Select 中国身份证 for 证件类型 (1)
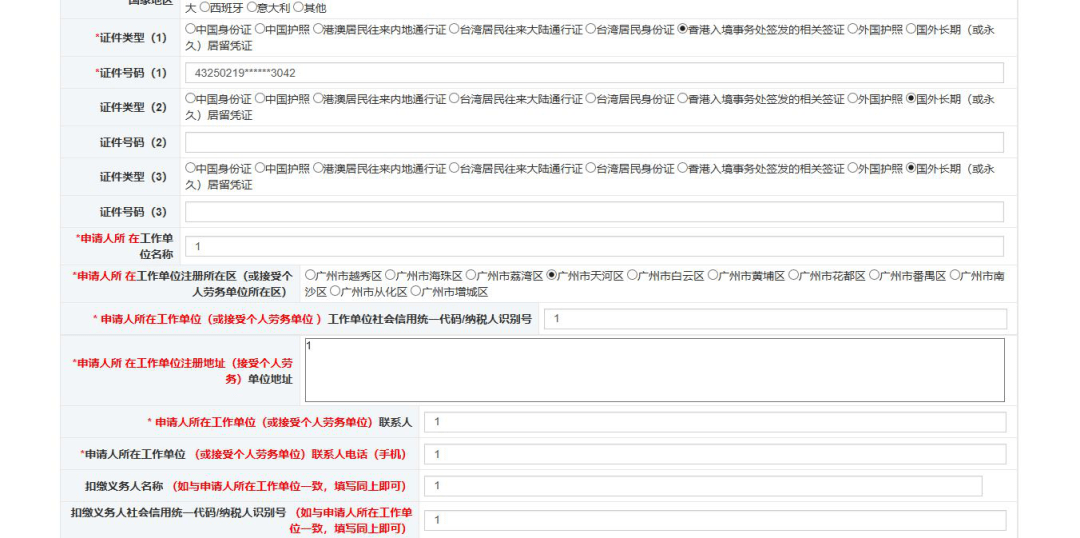 (x=191, y=29)
